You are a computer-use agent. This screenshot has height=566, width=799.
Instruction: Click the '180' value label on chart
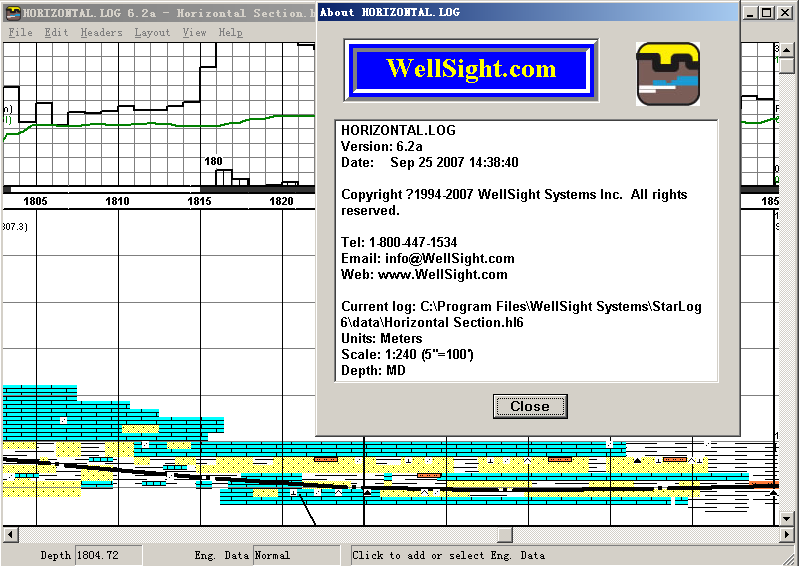213,161
